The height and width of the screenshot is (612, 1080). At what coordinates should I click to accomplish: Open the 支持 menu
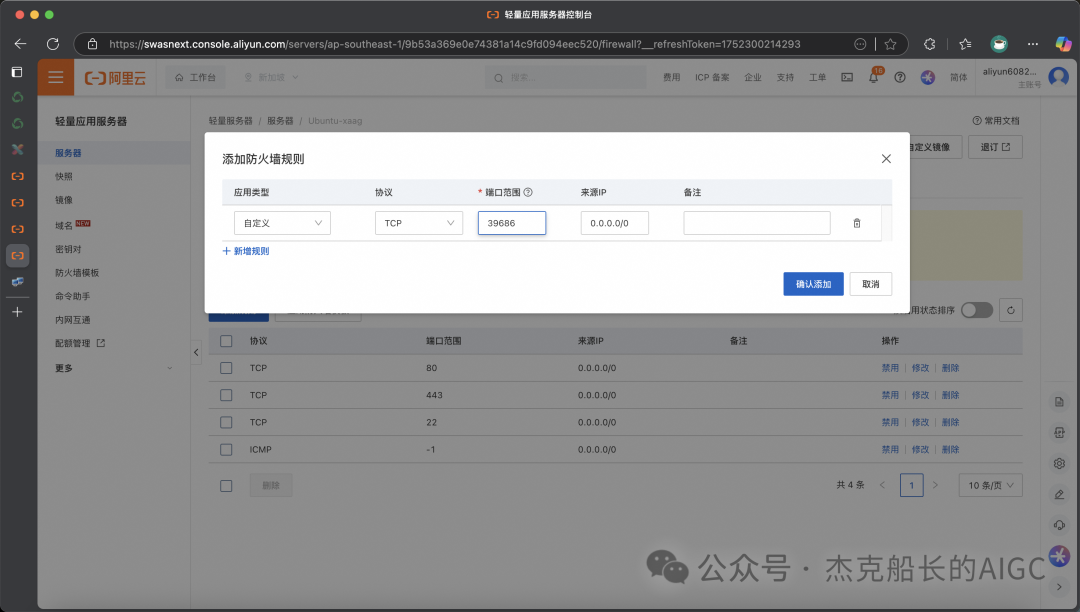785,77
